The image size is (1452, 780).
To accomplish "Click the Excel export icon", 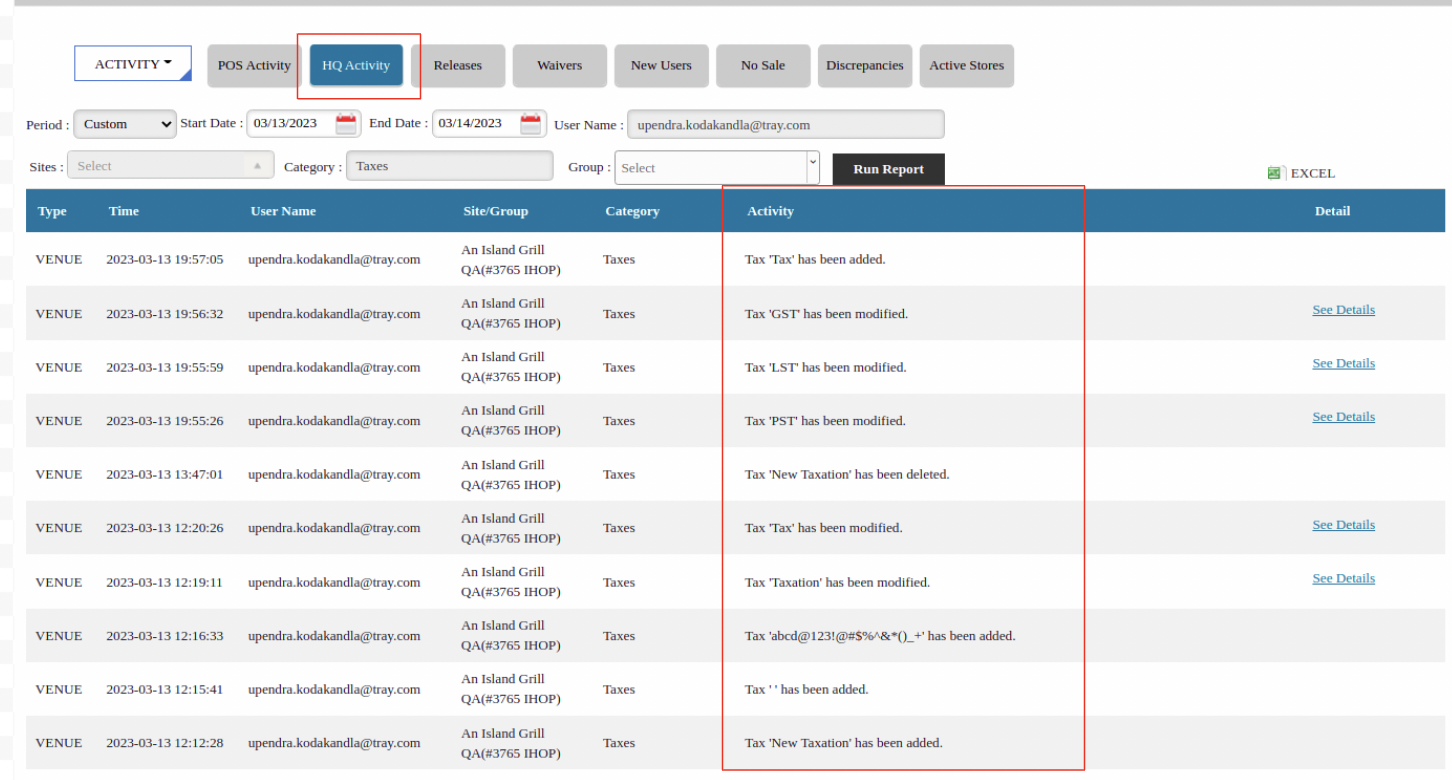I will point(1274,173).
